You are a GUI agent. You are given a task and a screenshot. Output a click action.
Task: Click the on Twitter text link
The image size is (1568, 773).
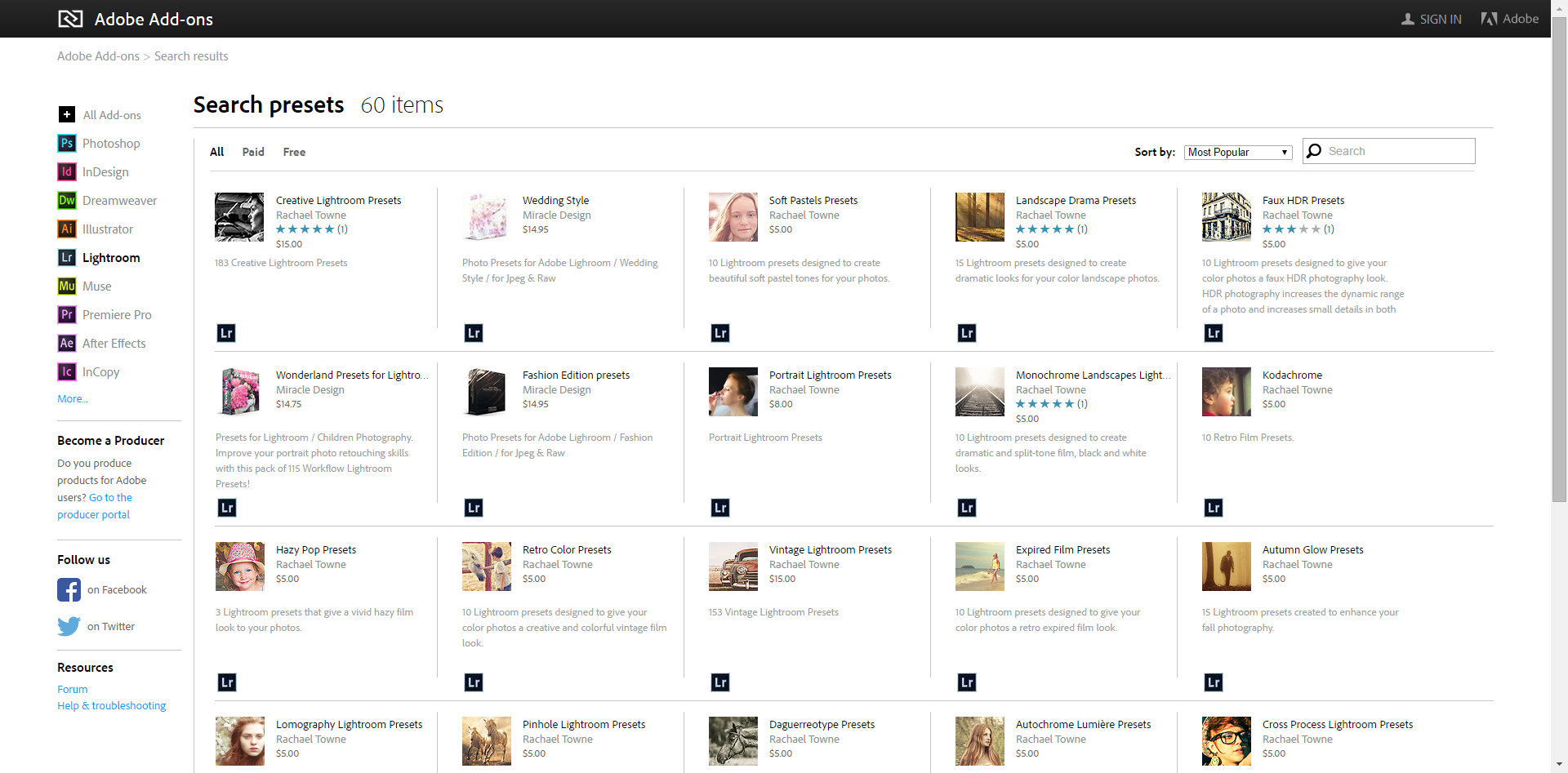[111, 627]
